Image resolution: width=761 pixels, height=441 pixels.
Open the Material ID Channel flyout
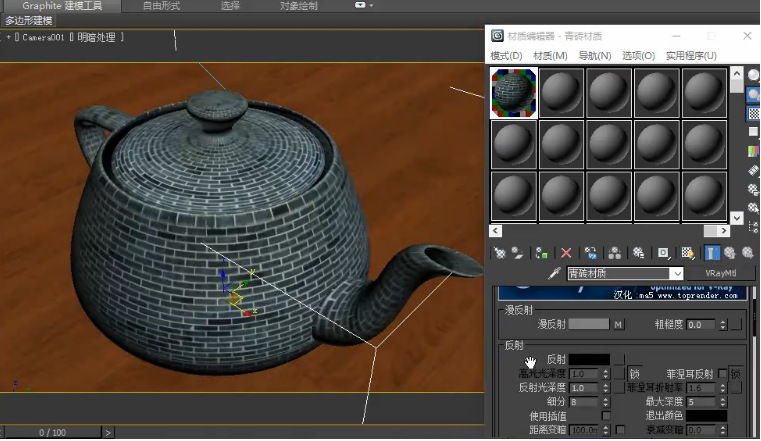click(663, 253)
